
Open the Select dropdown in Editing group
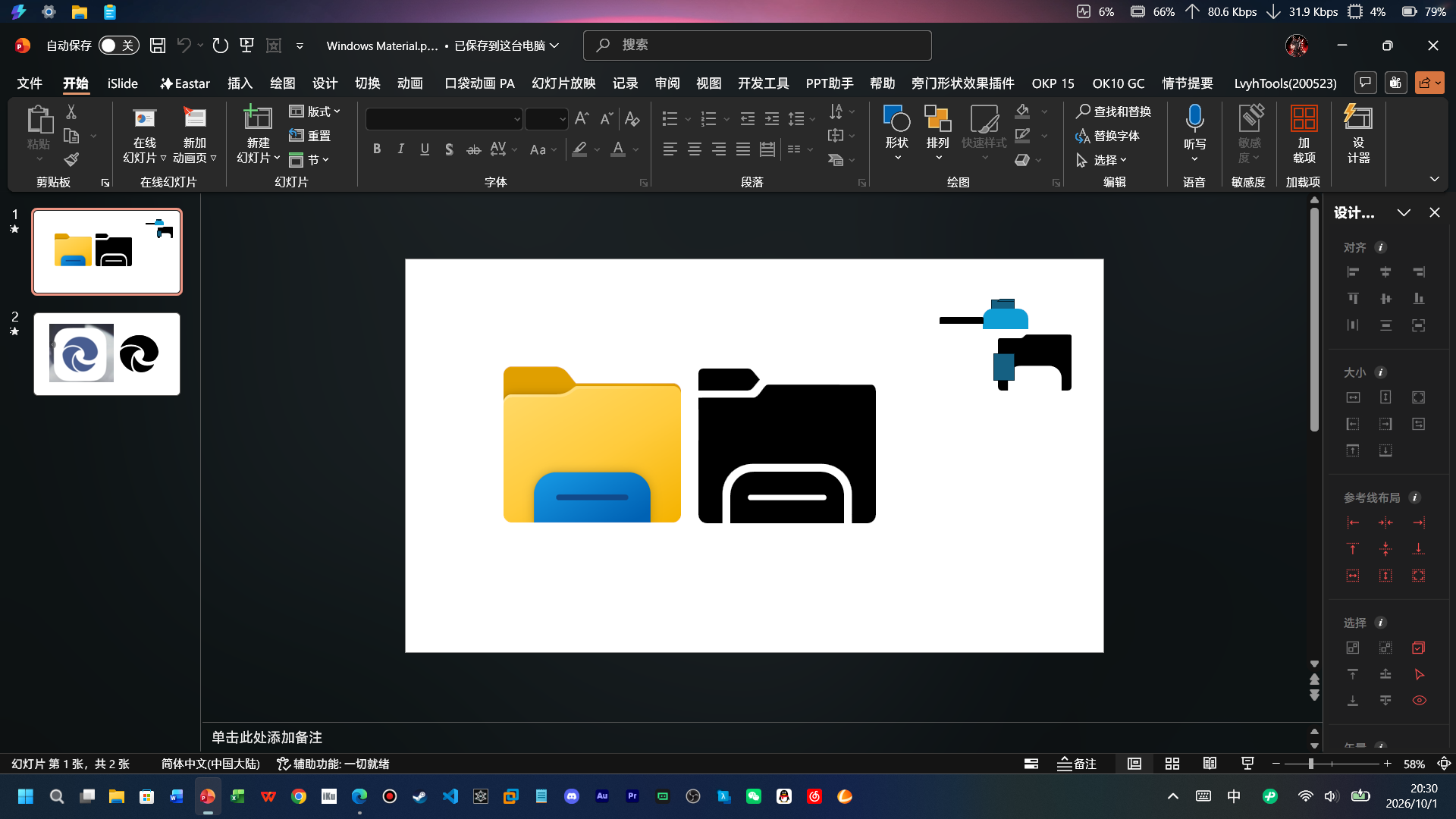click(x=1102, y=160)
